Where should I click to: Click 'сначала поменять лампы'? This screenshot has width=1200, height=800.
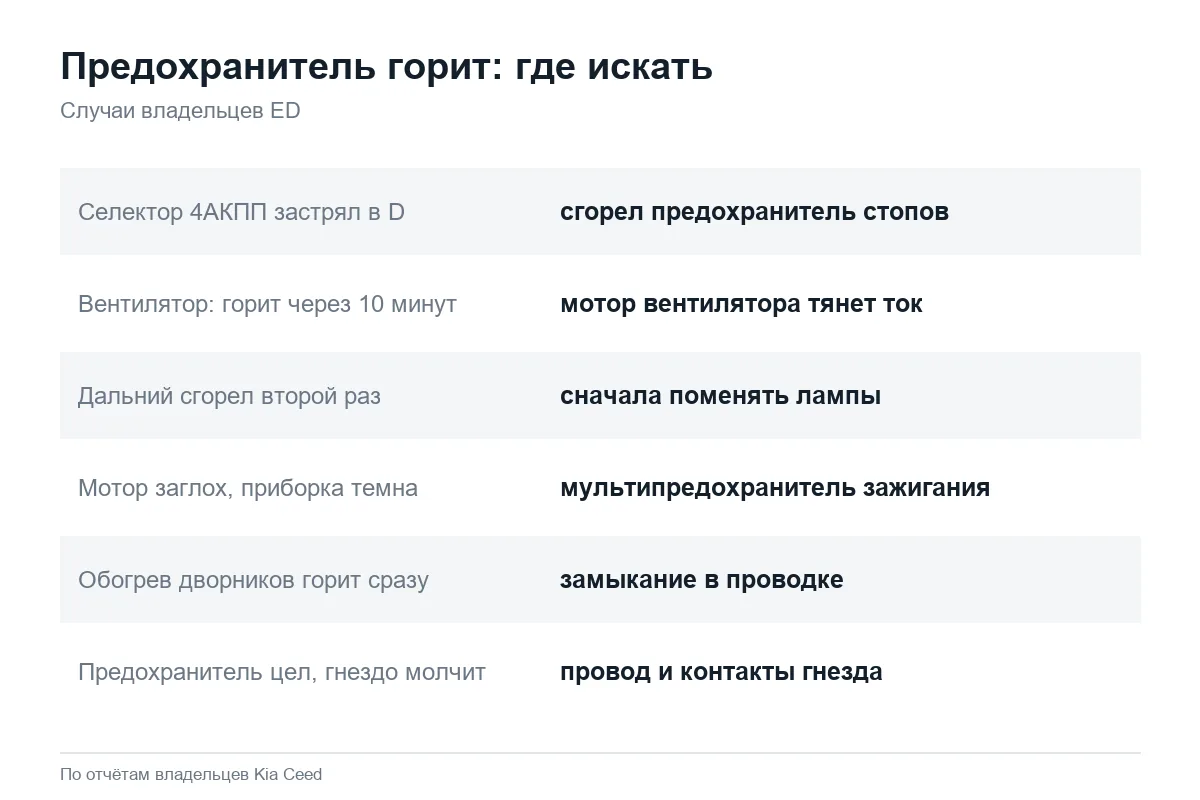click(720, 396)
